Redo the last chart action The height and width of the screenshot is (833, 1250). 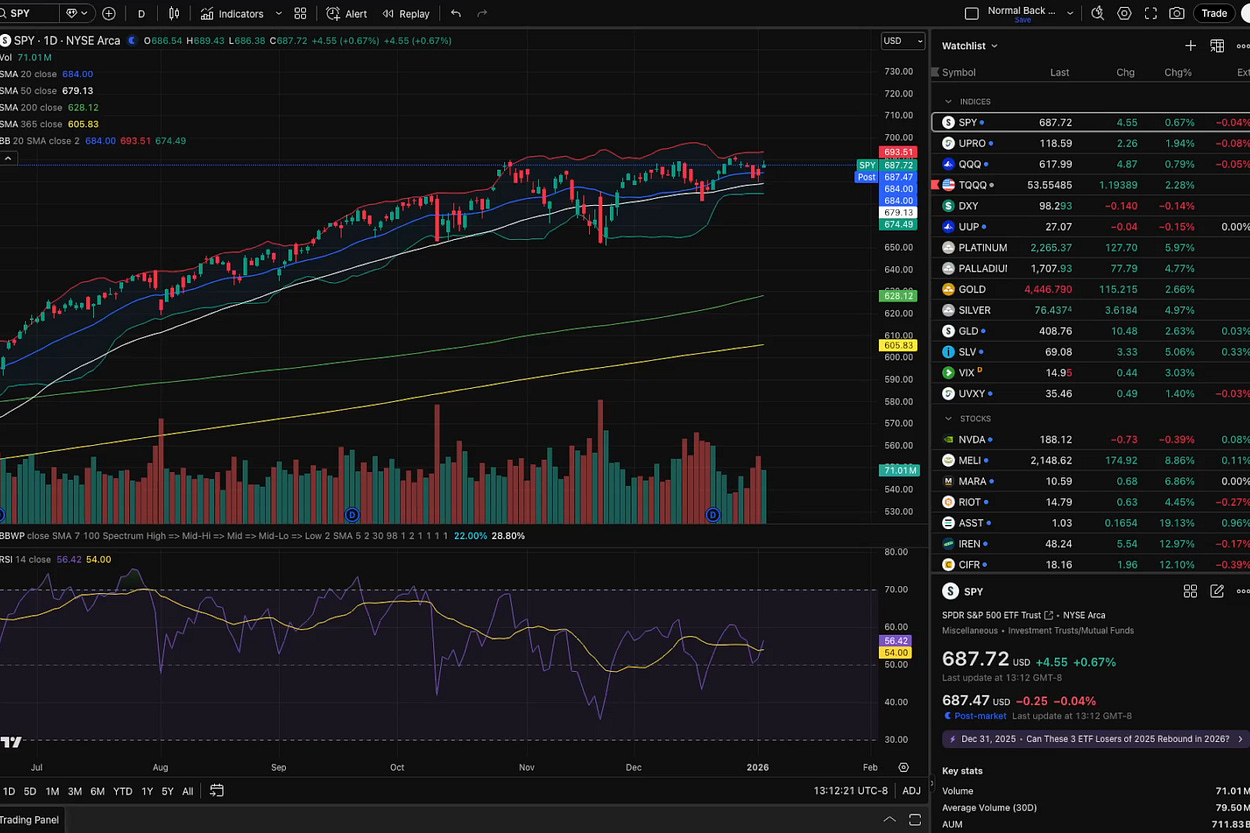click(483, 14)
